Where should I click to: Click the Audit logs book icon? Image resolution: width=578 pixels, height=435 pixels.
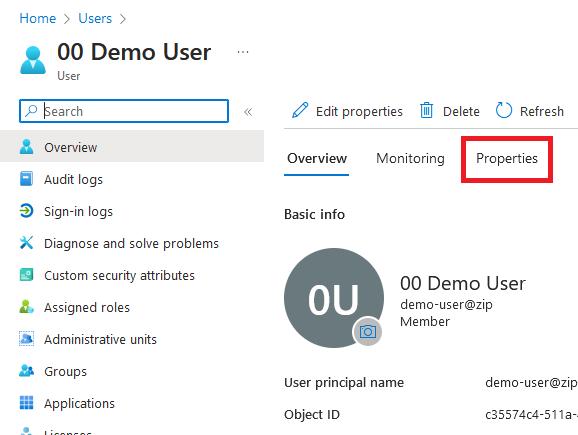[x=26, y=179]
